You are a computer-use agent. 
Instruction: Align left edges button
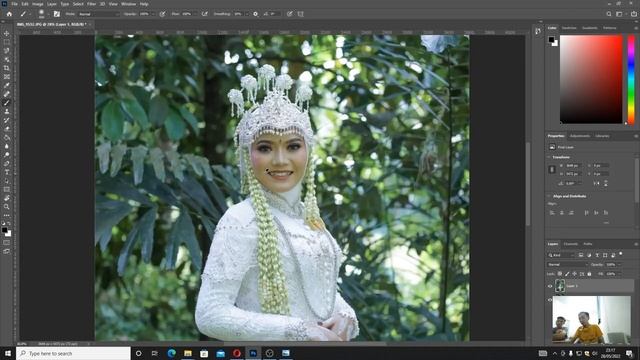click(x=552, y=213)
